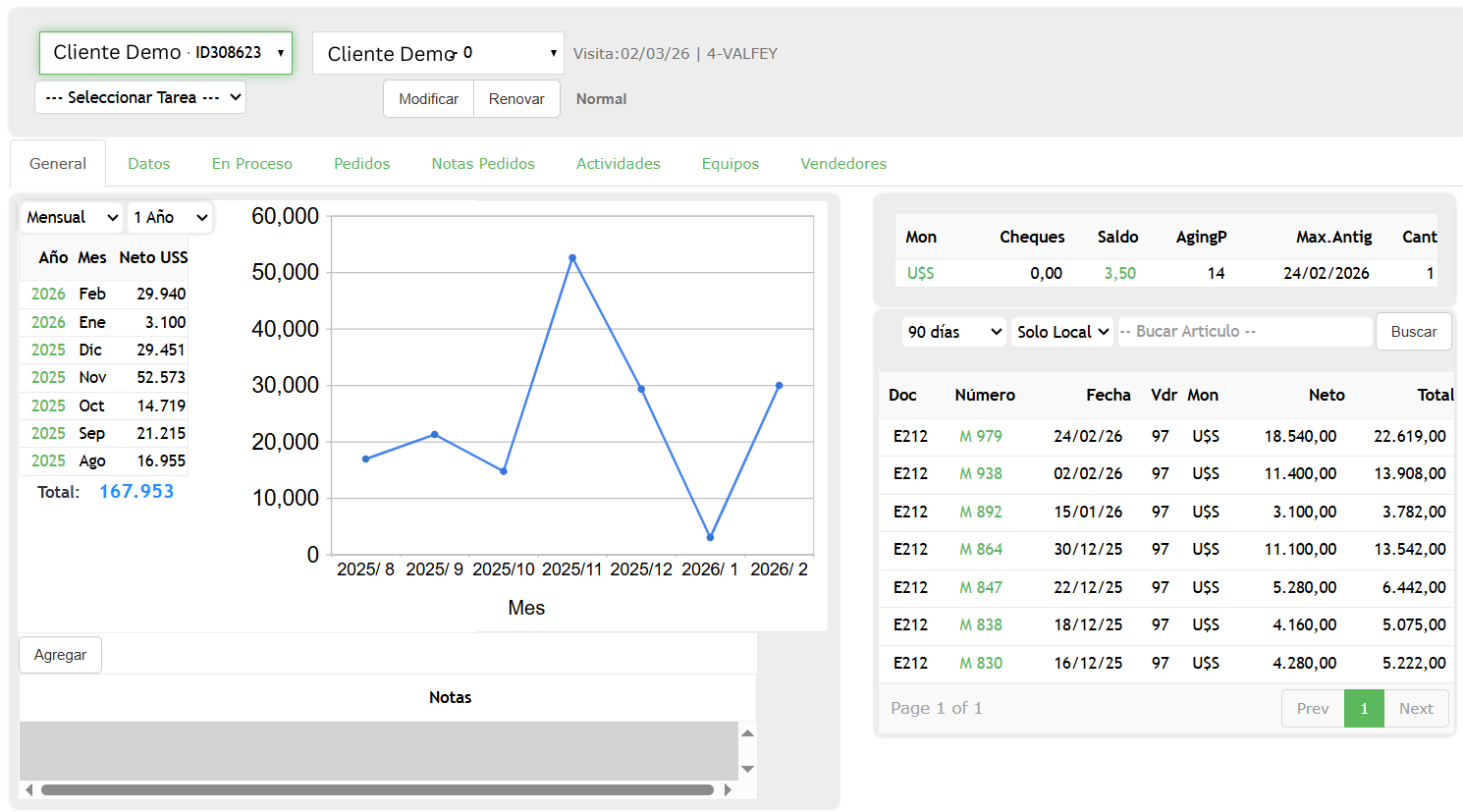Open the 1 Año period dropdown

pyautogui.click(x=169, y=217)
